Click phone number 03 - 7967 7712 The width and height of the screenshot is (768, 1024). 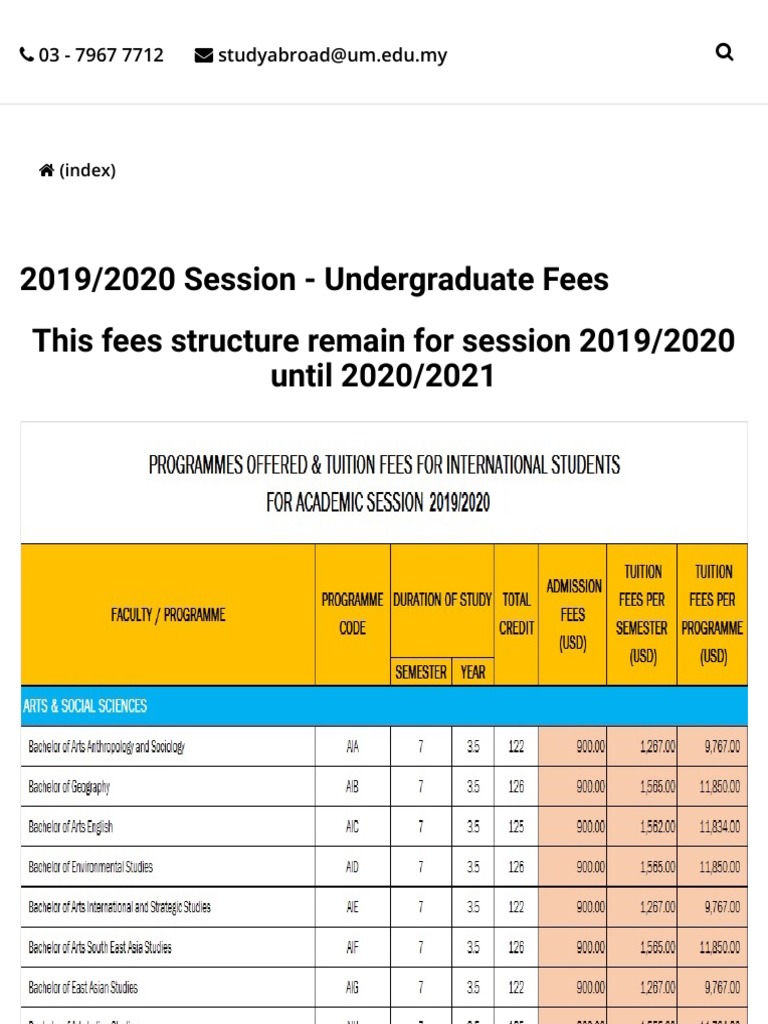101,55
